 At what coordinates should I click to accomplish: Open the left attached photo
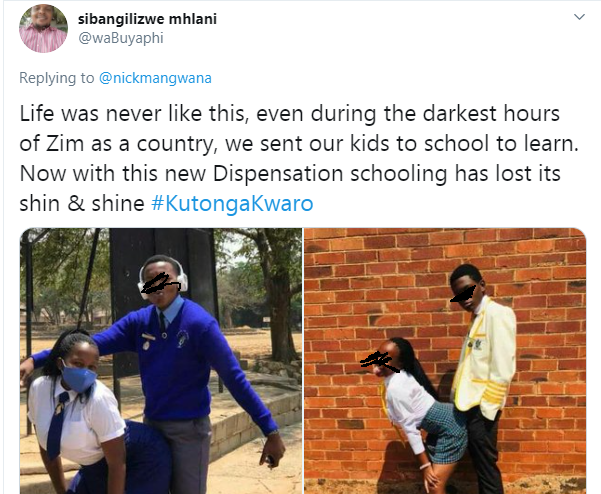(x=161, y=361)
